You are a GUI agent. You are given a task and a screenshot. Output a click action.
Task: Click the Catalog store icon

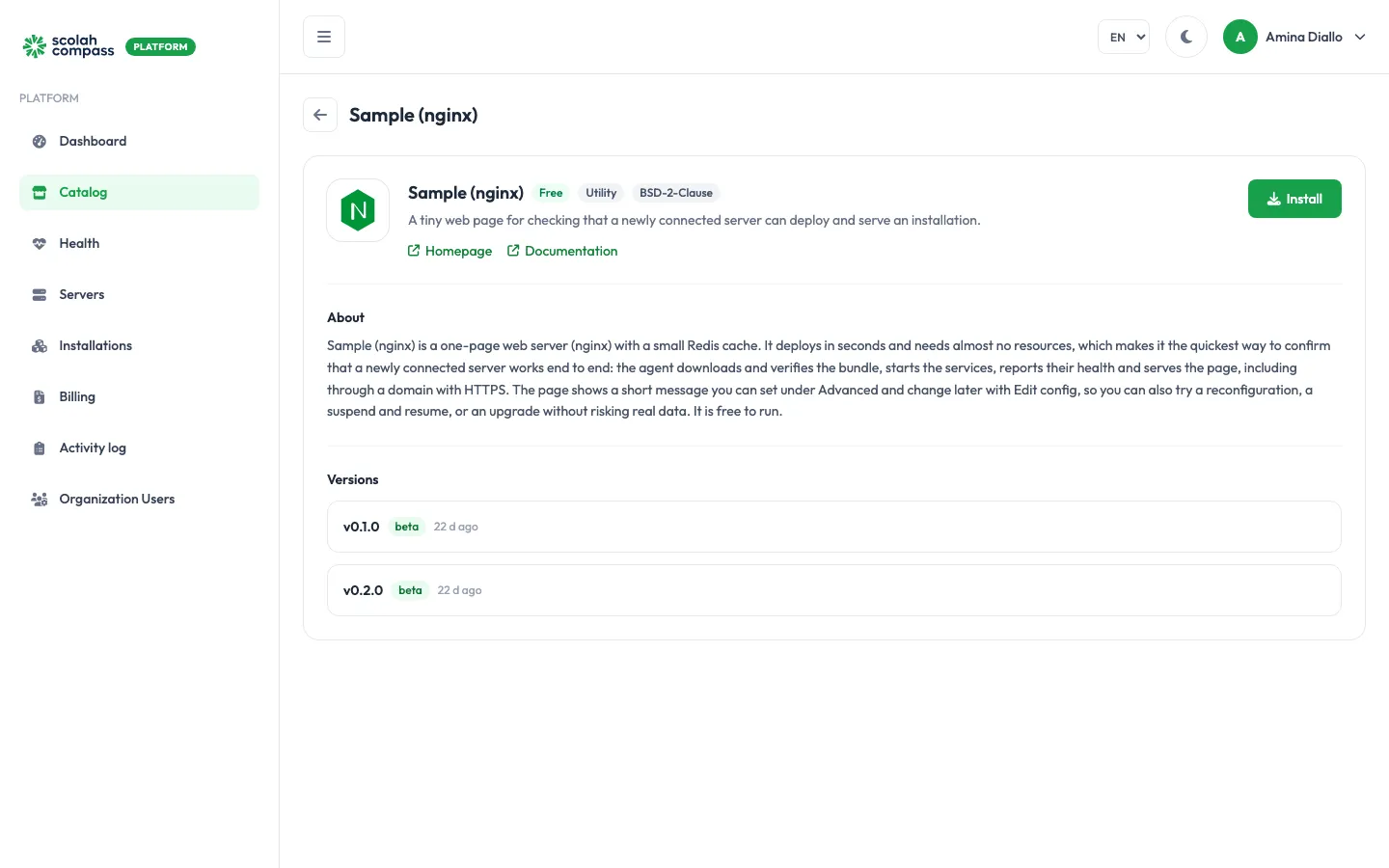pos(40,193)
